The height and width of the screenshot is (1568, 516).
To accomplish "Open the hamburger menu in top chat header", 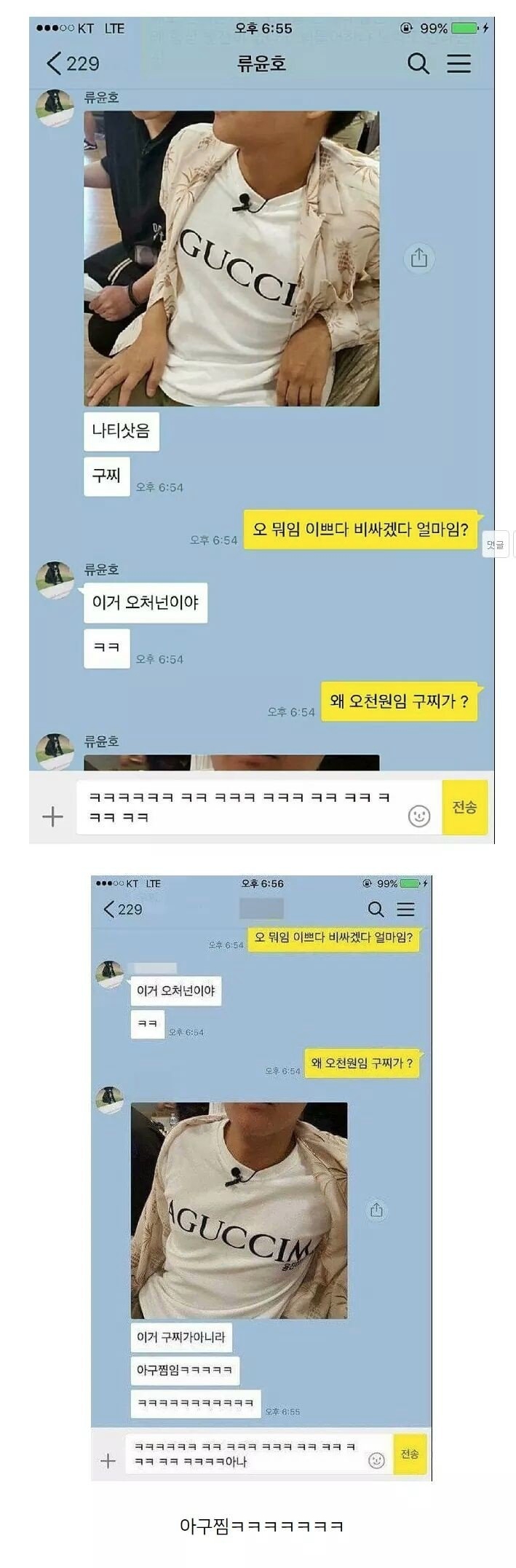I will pos(459,63).
